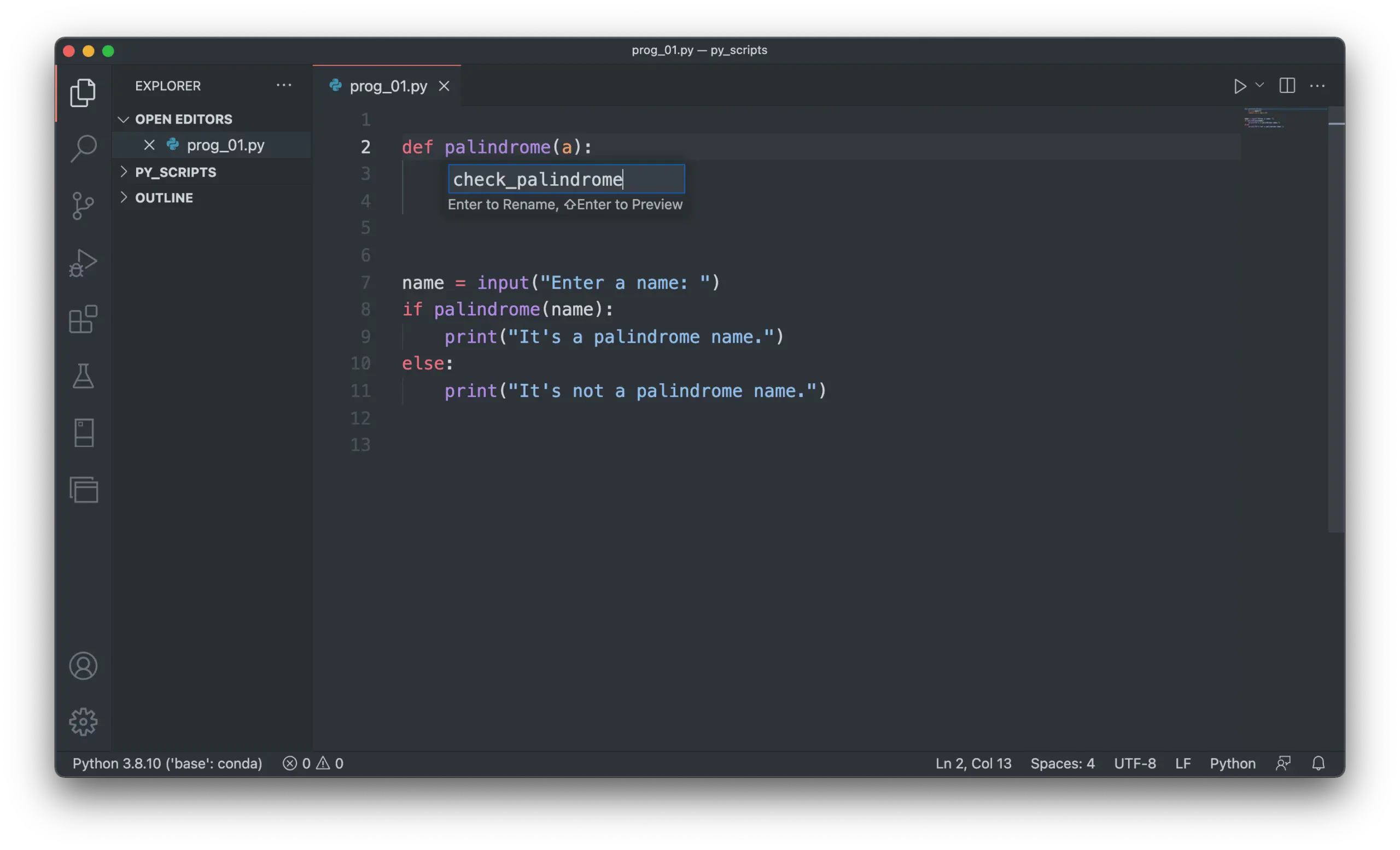This screenshot has width=1400, height=850.
Task: Click the input call on line 7
Action: tap(503, 282)
